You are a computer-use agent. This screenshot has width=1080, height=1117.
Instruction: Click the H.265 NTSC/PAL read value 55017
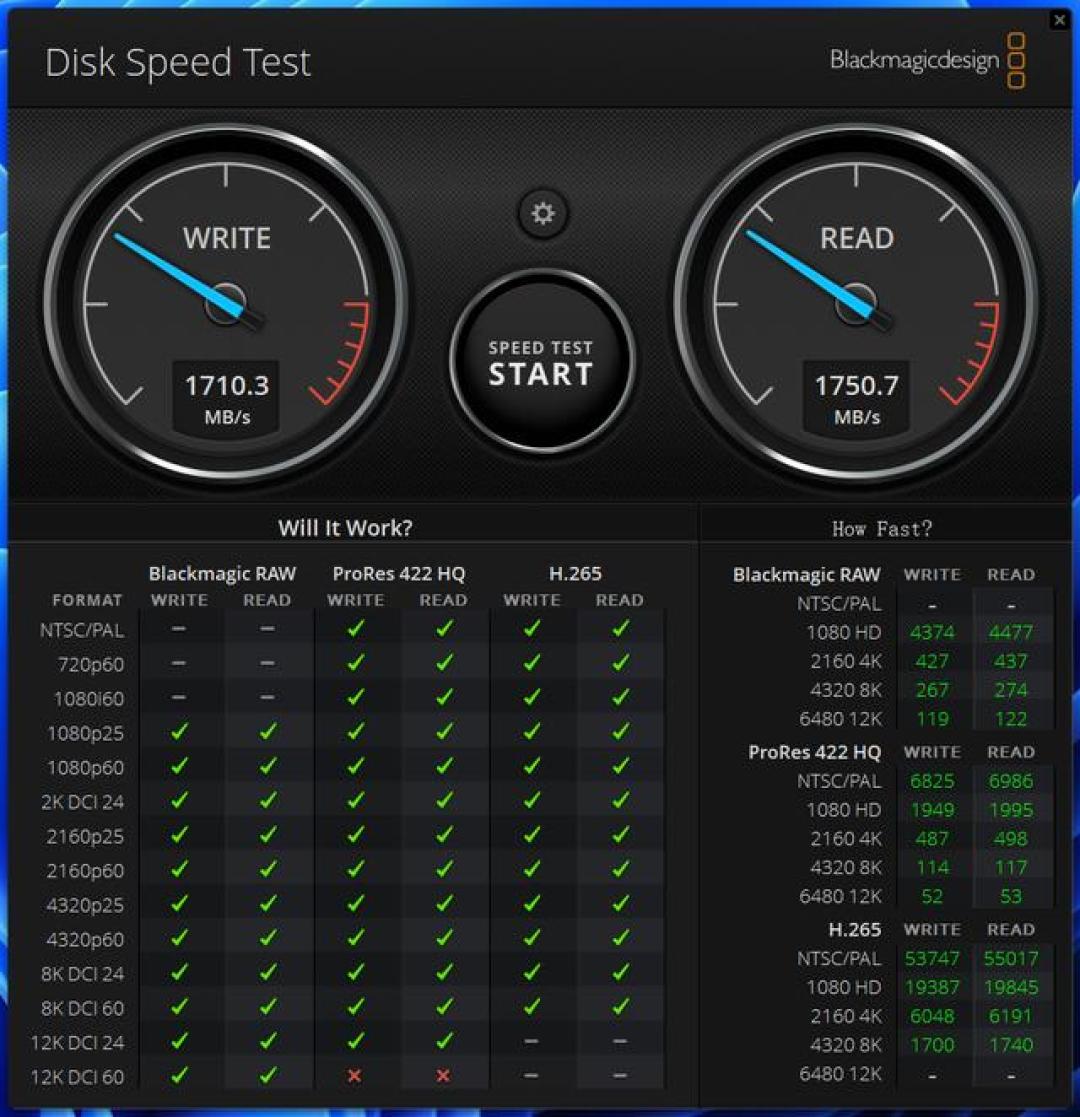coord(1011,958)
